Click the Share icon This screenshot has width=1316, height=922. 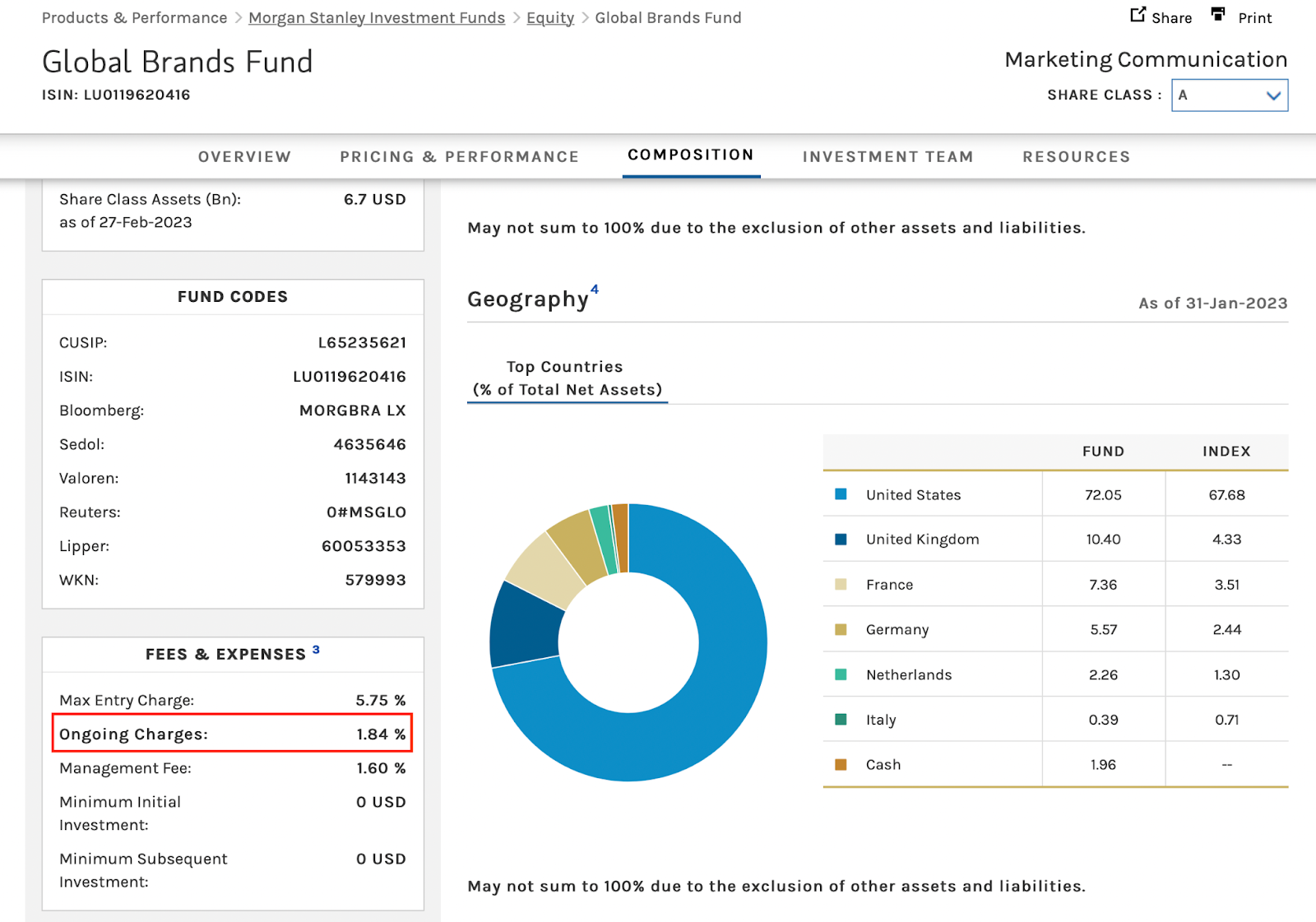(1138, 15)
